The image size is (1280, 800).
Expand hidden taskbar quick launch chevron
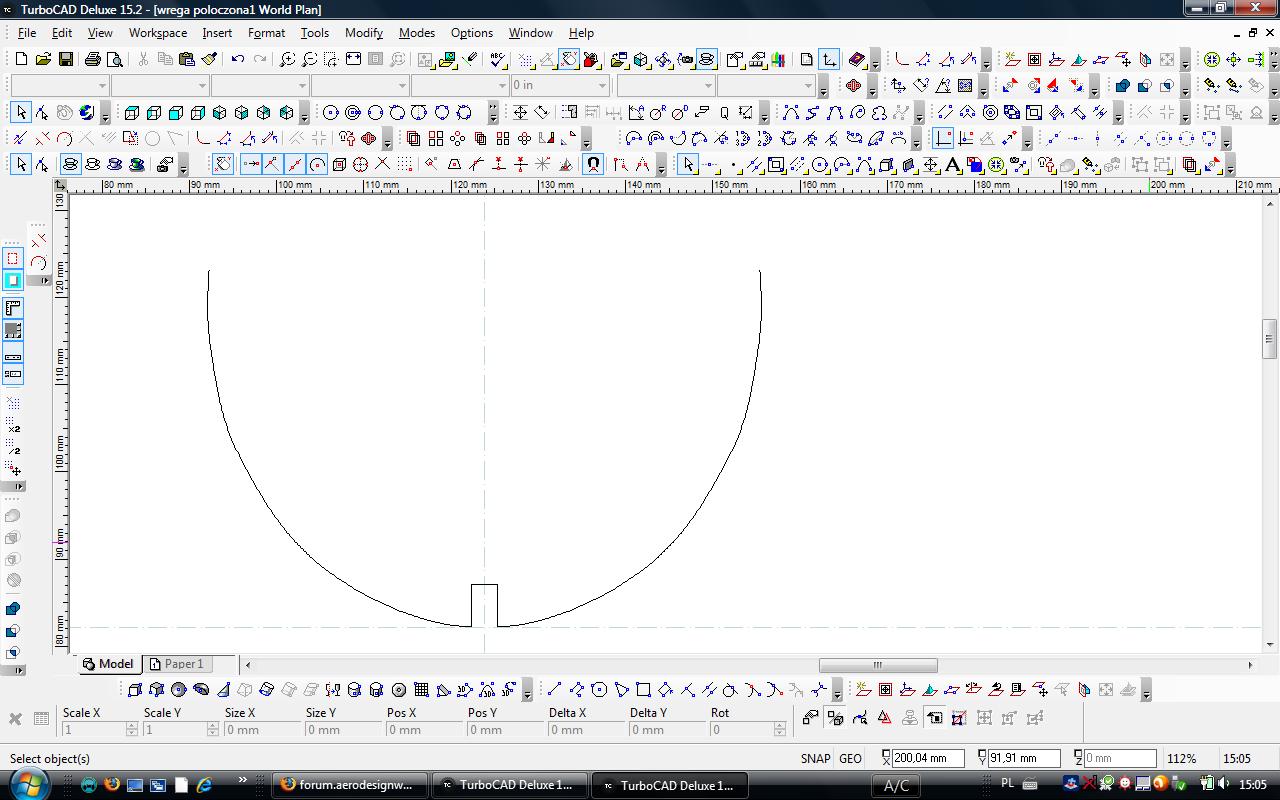[243, 780]
